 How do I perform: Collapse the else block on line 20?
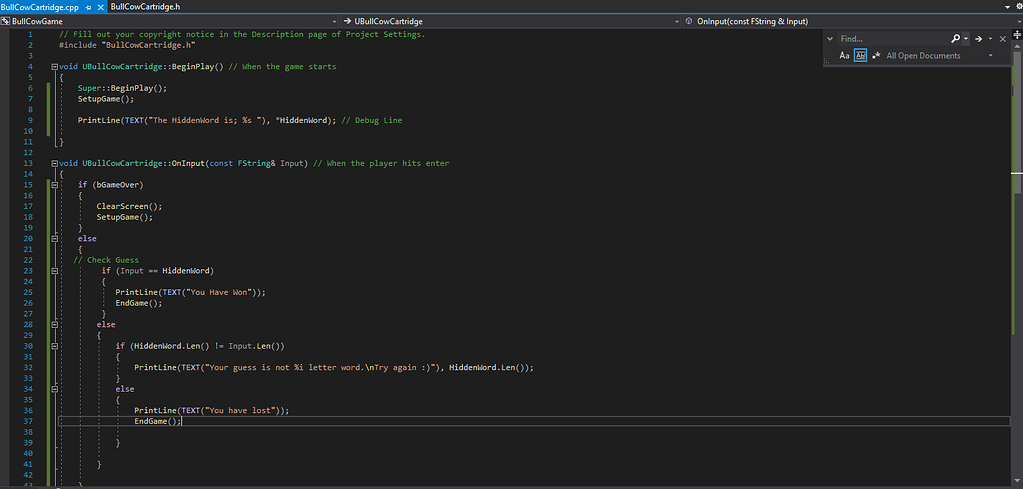point(53,239)
